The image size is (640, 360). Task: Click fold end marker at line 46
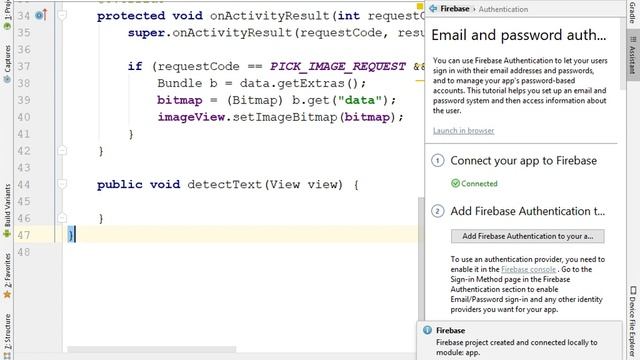pos(62,218)
